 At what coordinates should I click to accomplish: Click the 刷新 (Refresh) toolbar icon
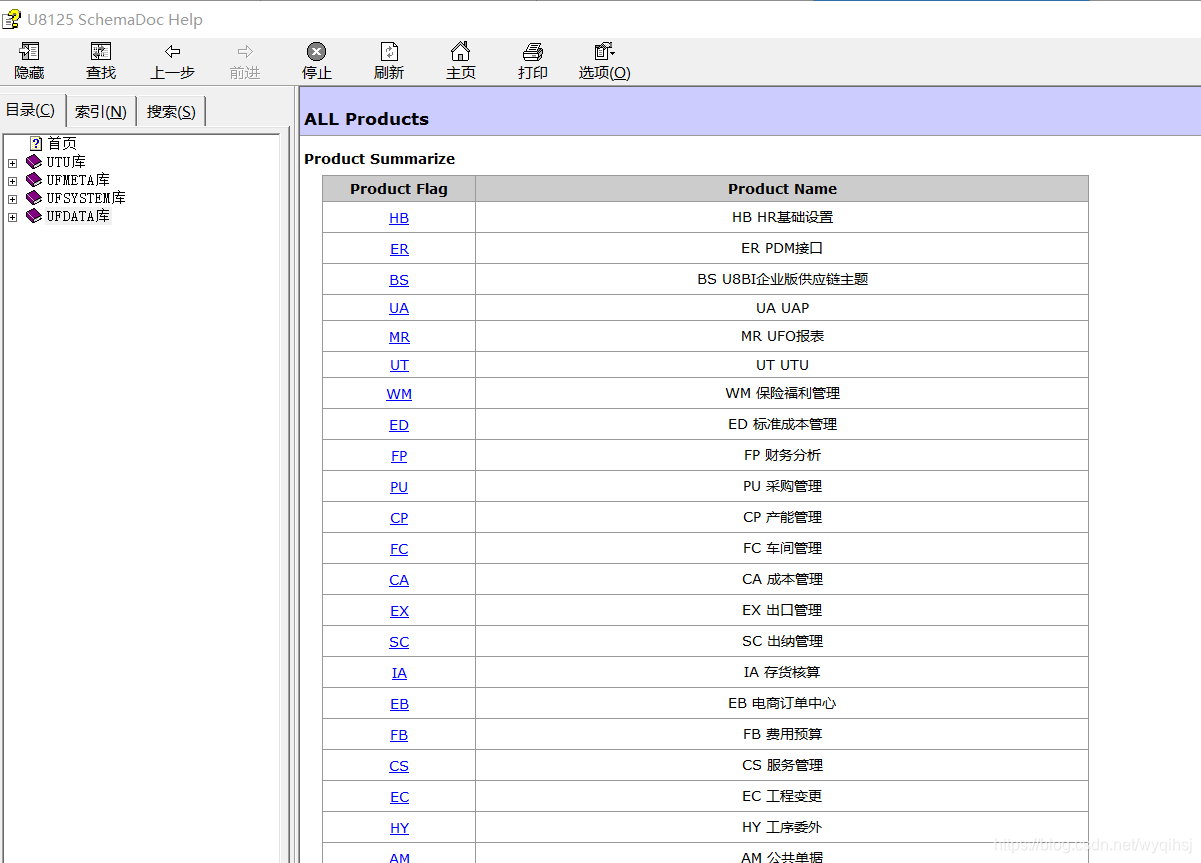[x=389, y=52]
